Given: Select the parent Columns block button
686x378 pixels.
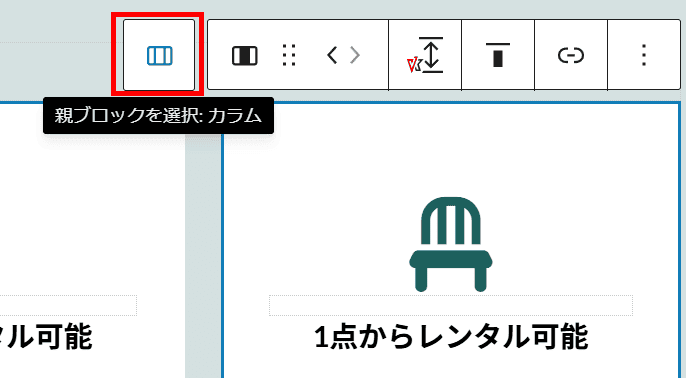Looking at the screenshot, I should [159, 55].
